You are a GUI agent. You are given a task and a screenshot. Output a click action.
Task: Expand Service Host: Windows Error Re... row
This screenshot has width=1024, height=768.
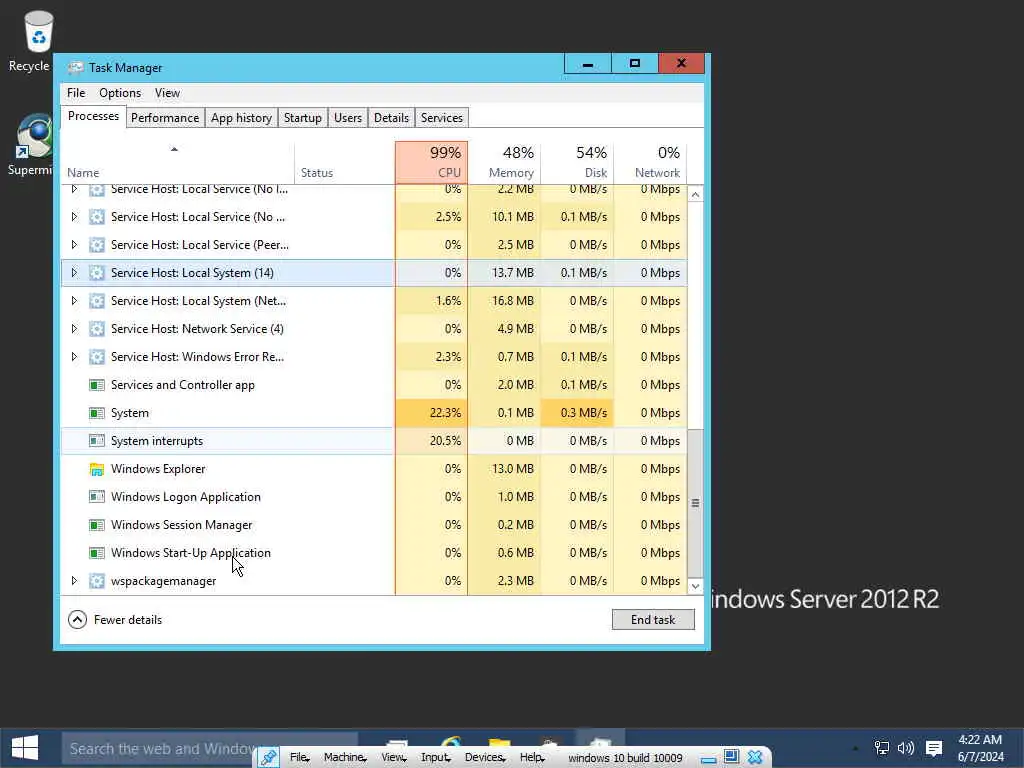coord(74,357)
